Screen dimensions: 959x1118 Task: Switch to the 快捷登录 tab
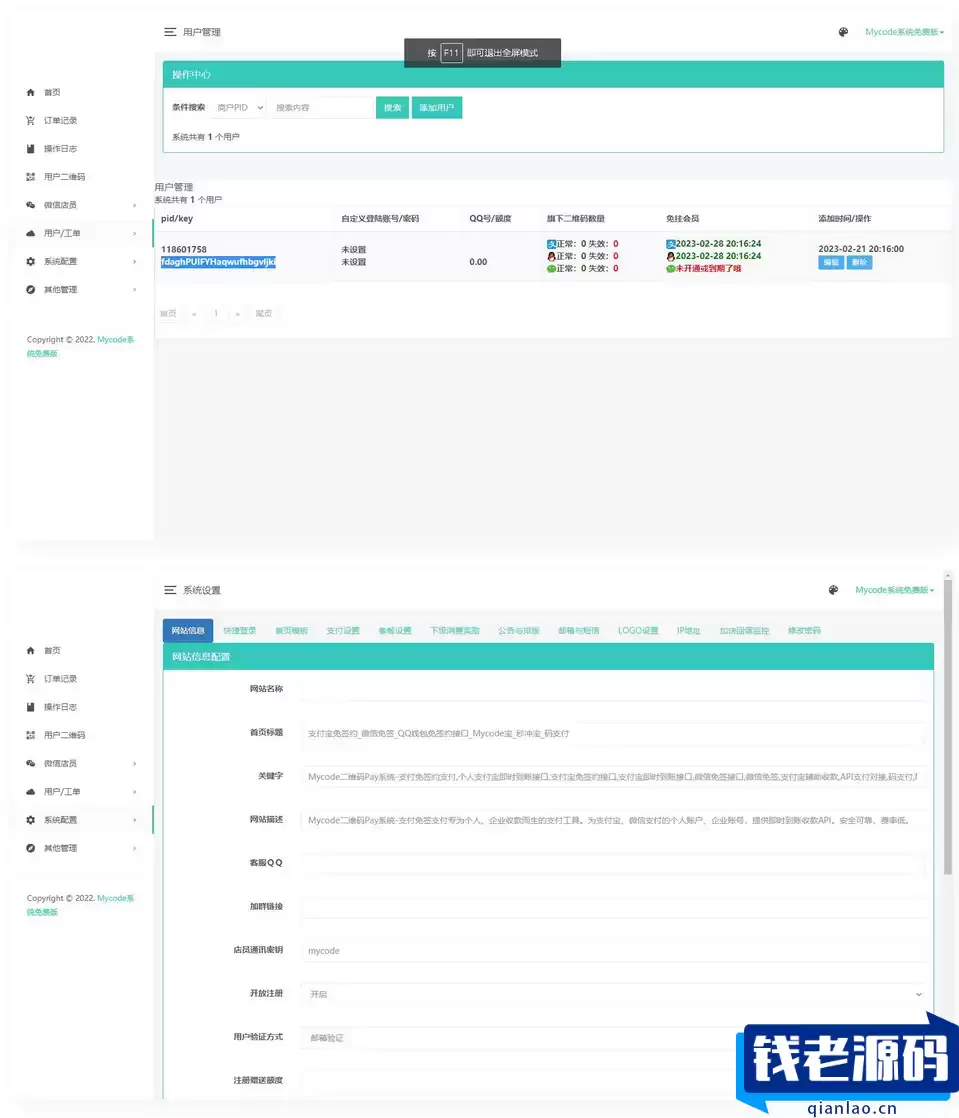[240, 630]
